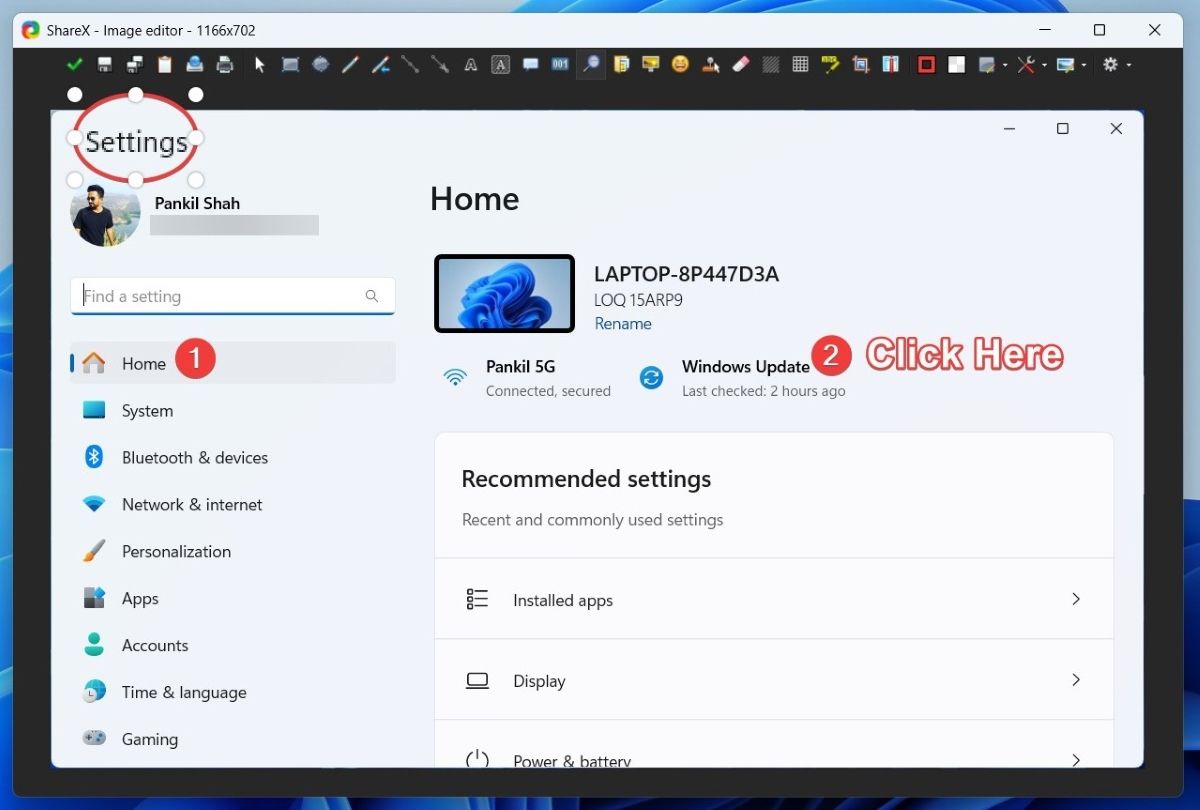The image size is (1200, 810).
Task: Select the Rectangle drawing tool
Action: pyautogui.click(x=290, y=64)
